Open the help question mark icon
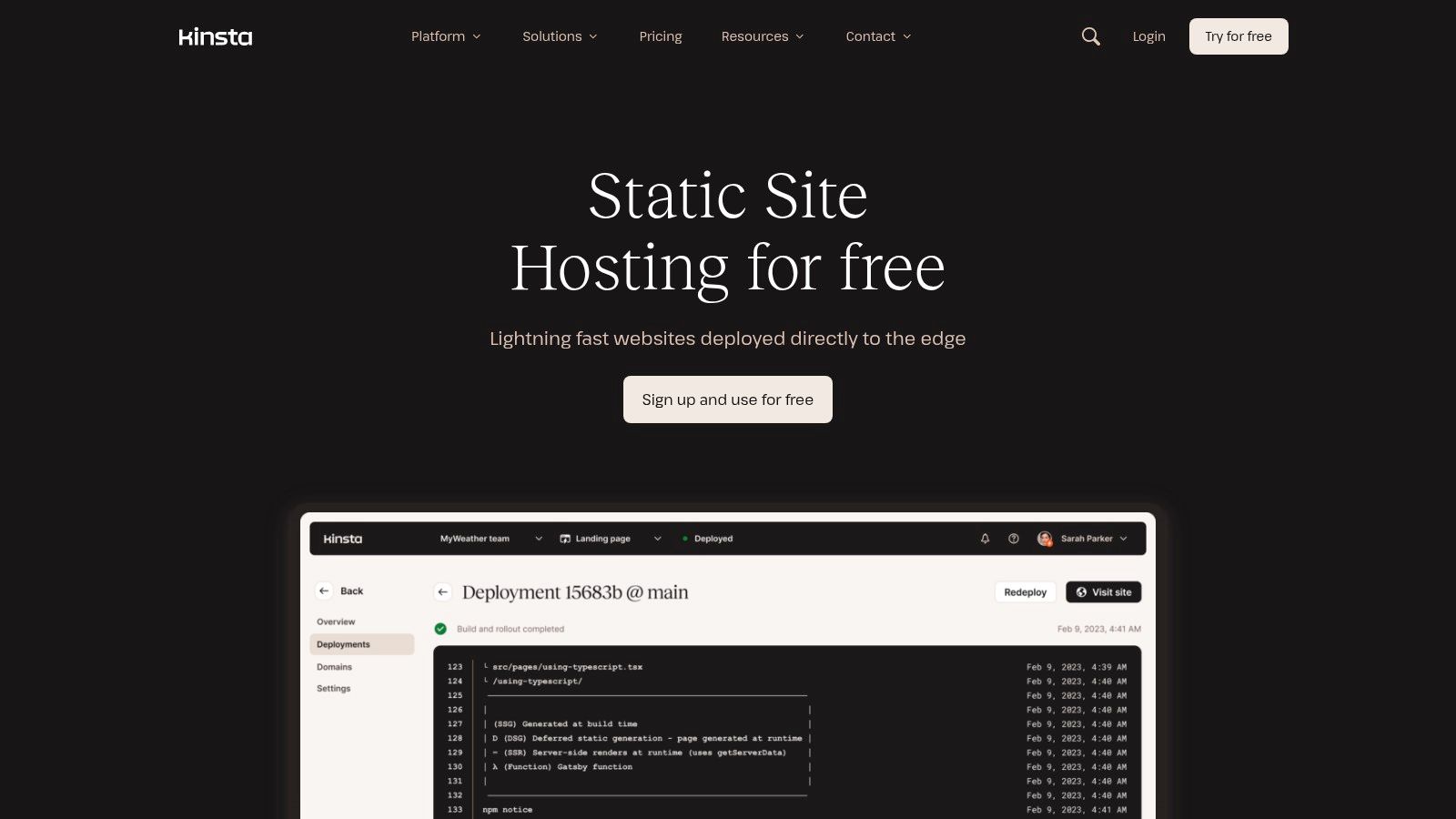 [1013, 538]
